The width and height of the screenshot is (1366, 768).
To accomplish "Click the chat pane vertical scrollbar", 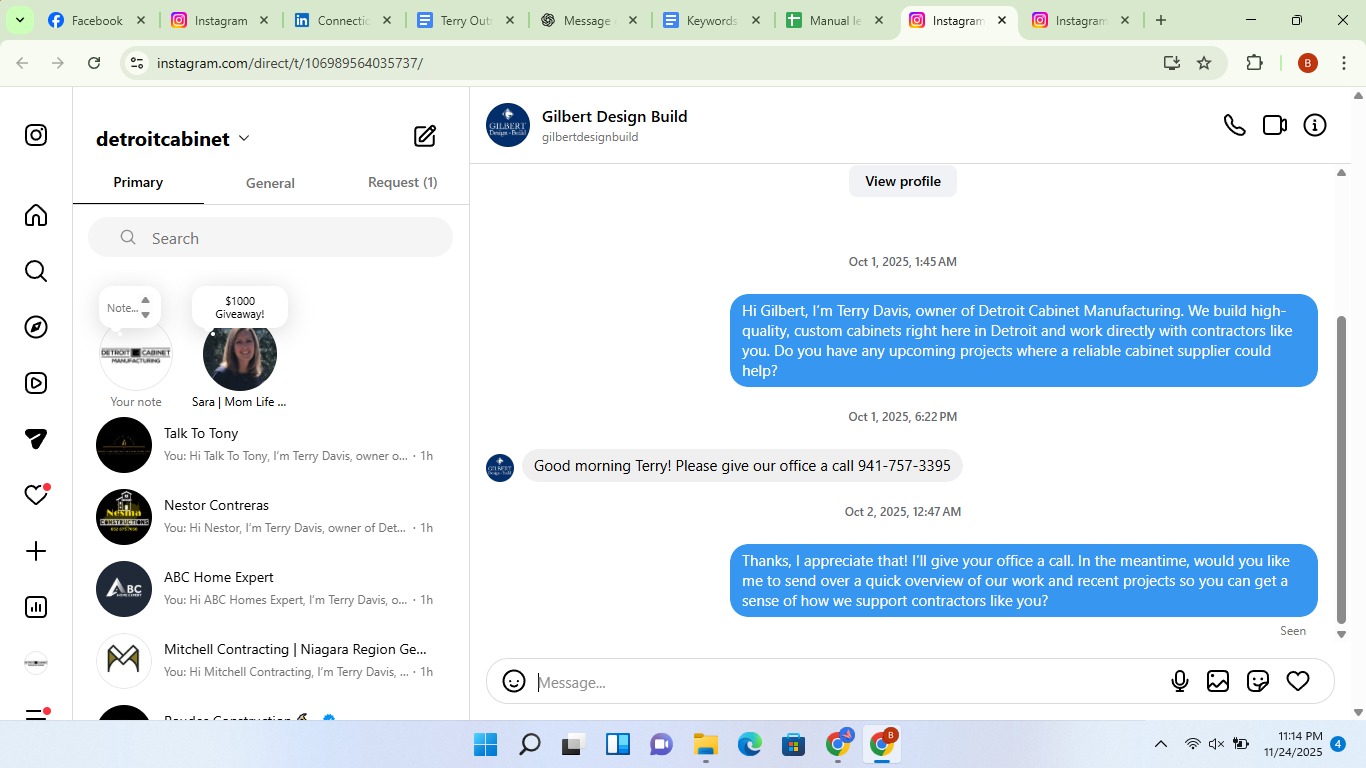I will click(1342, 468).
